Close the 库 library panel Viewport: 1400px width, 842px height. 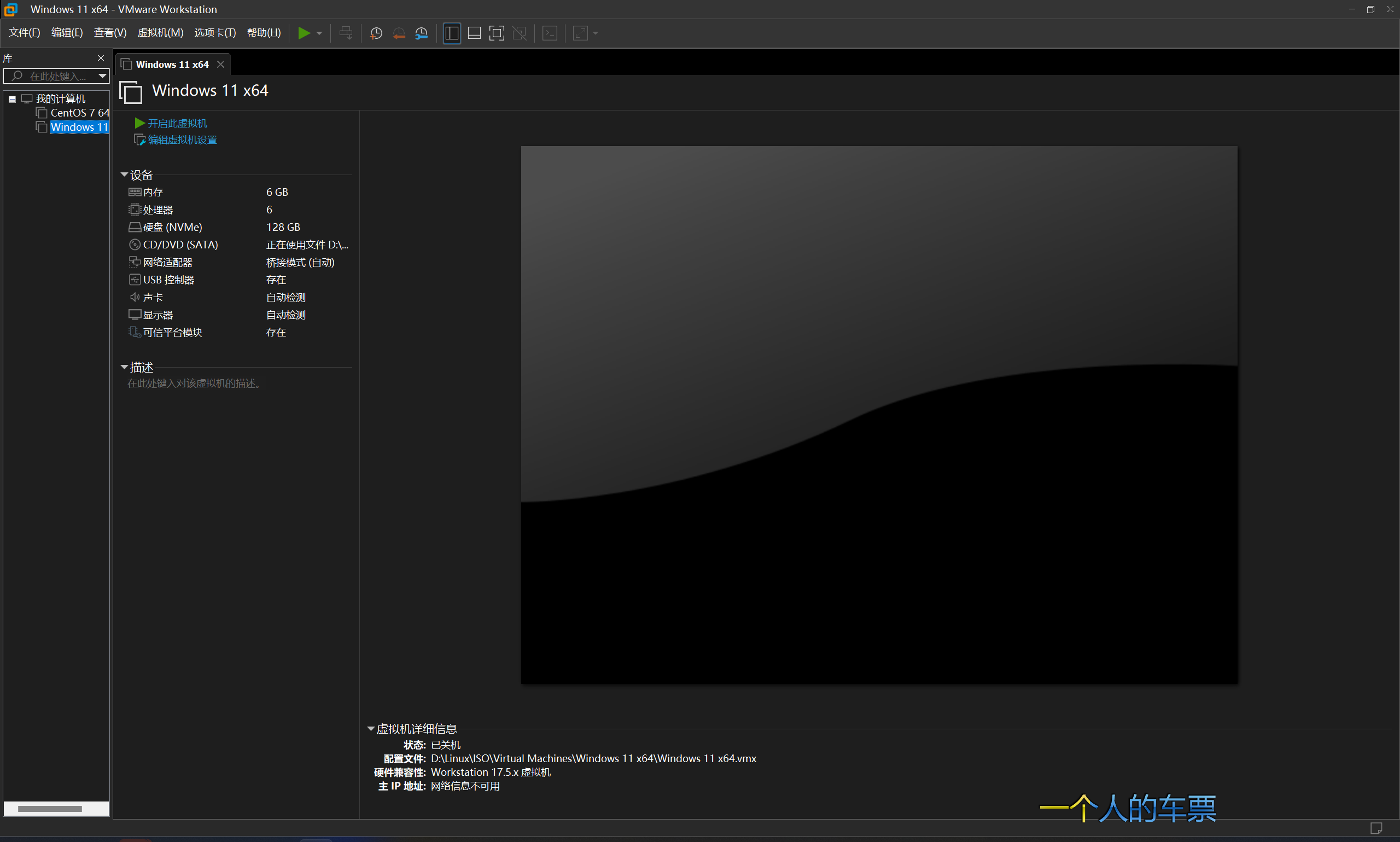point(101,58)
